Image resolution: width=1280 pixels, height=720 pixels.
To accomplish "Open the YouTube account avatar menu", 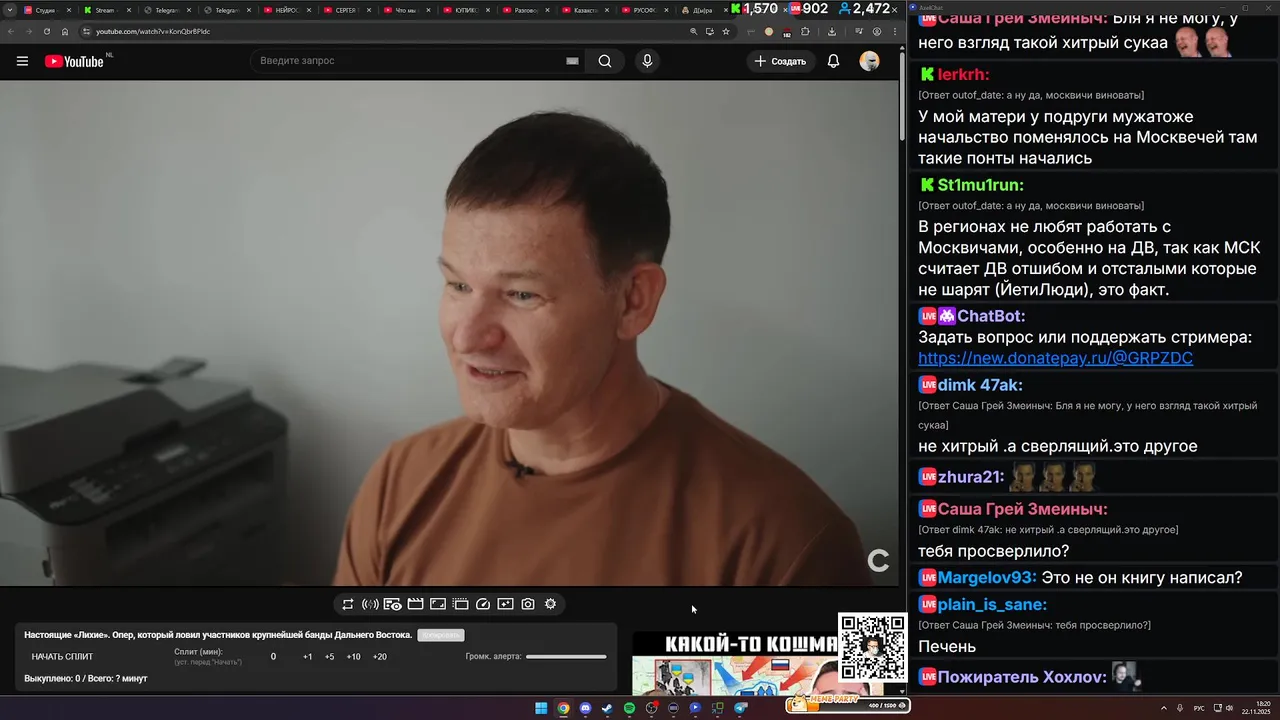I will (869, 61).
